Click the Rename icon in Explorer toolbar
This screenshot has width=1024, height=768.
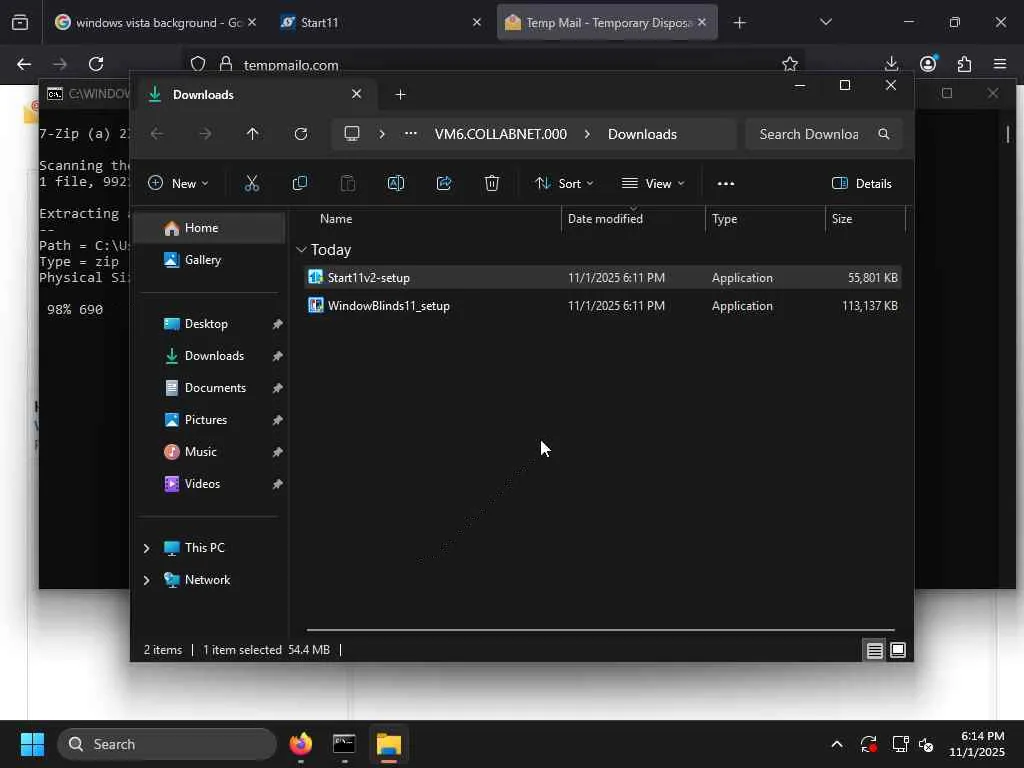[x=396, y=184]
